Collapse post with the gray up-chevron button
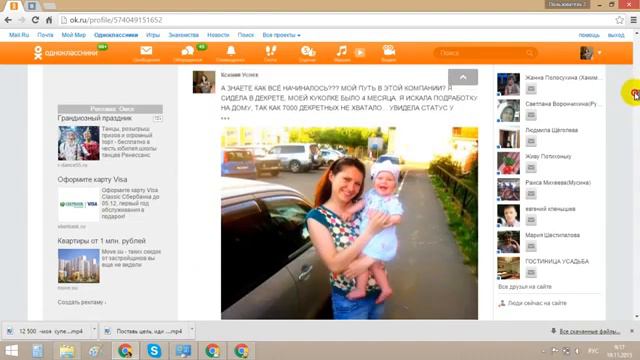This screenshot has width=640, height=360. pyautogui.click(x=463, y=77)
